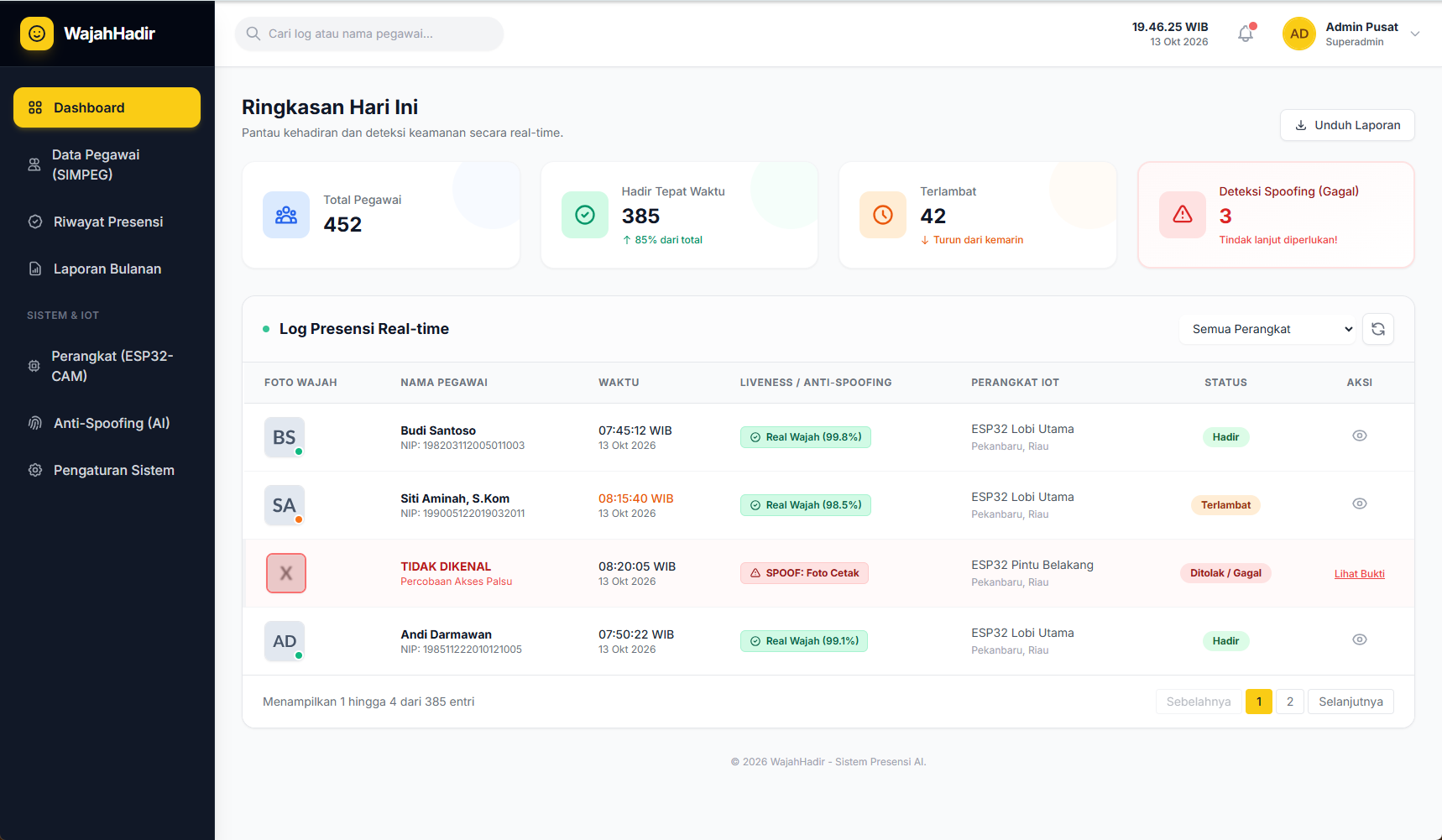Viewport: 1442px width, 840px height.
Task: Open Riwayat Presensi page
Action: [107, 222]
